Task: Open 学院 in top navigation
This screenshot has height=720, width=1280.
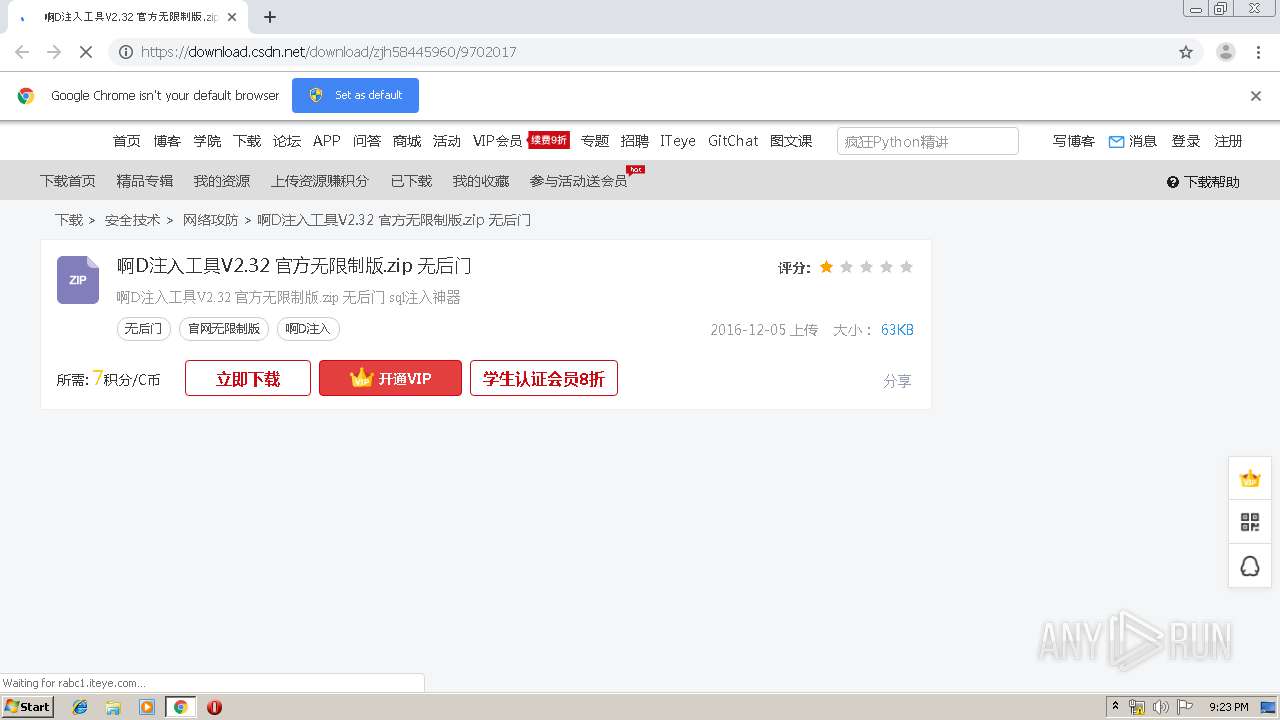Action: [x=207, y=141]
